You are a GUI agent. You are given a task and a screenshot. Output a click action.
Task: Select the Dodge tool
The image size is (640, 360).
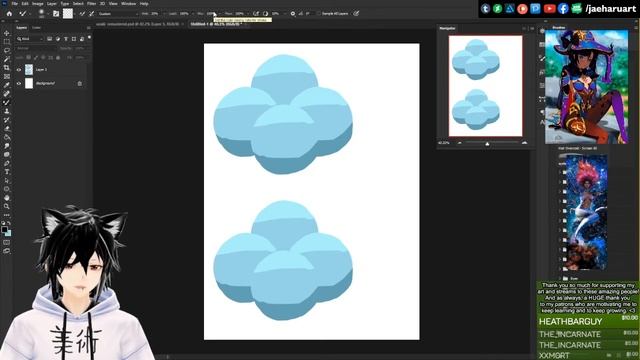coord(7,155)
